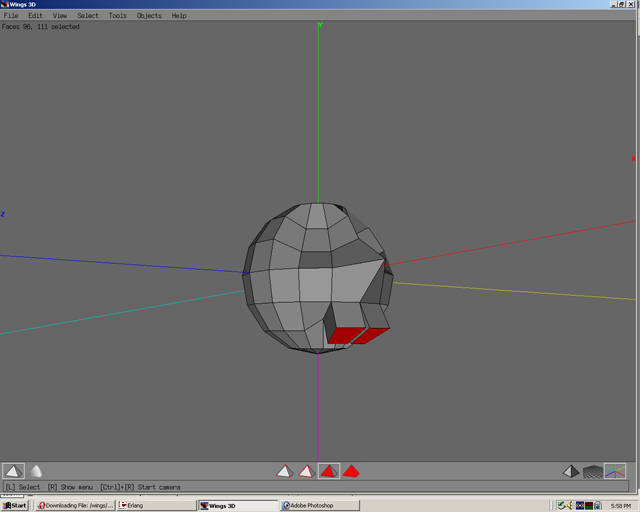Select body selection mode red pyramid
This screenshot has width=640, height=512.
pyautogui.click(x=351, y=471)
